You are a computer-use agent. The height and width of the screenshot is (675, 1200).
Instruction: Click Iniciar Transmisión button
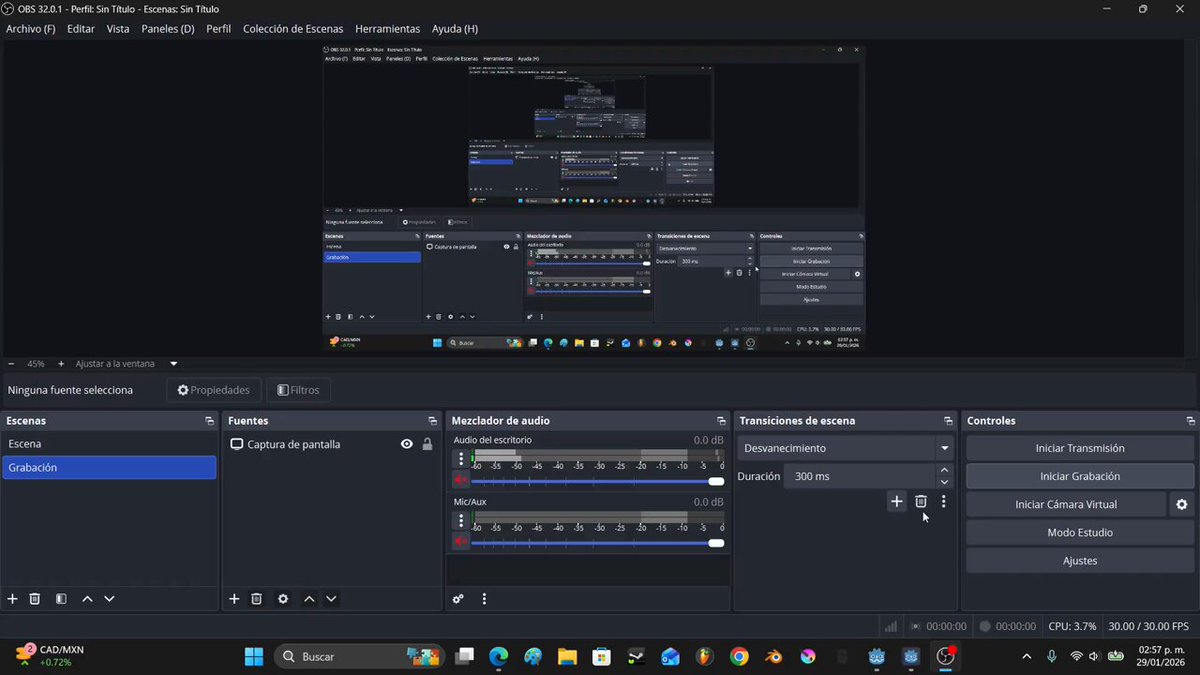tap(1080, 448)
